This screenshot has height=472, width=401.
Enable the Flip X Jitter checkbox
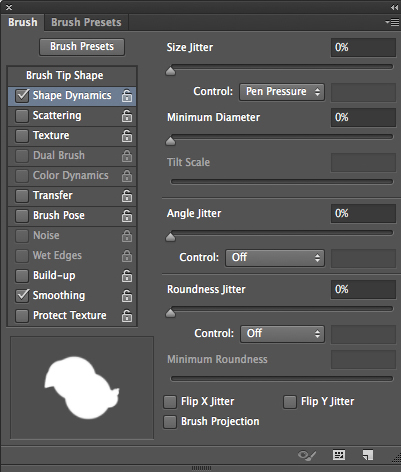point(170,402)
